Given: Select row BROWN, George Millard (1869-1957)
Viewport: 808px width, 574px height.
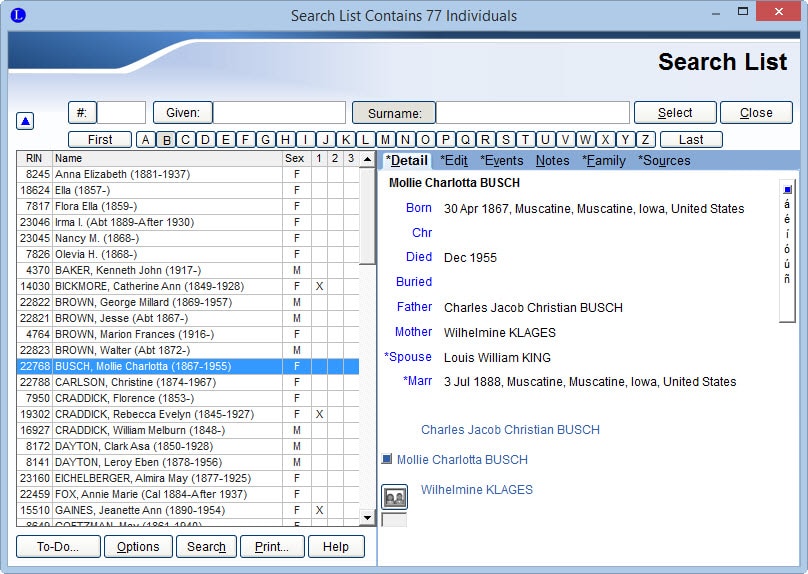Looking at the screenshot, I should (188, 302).
